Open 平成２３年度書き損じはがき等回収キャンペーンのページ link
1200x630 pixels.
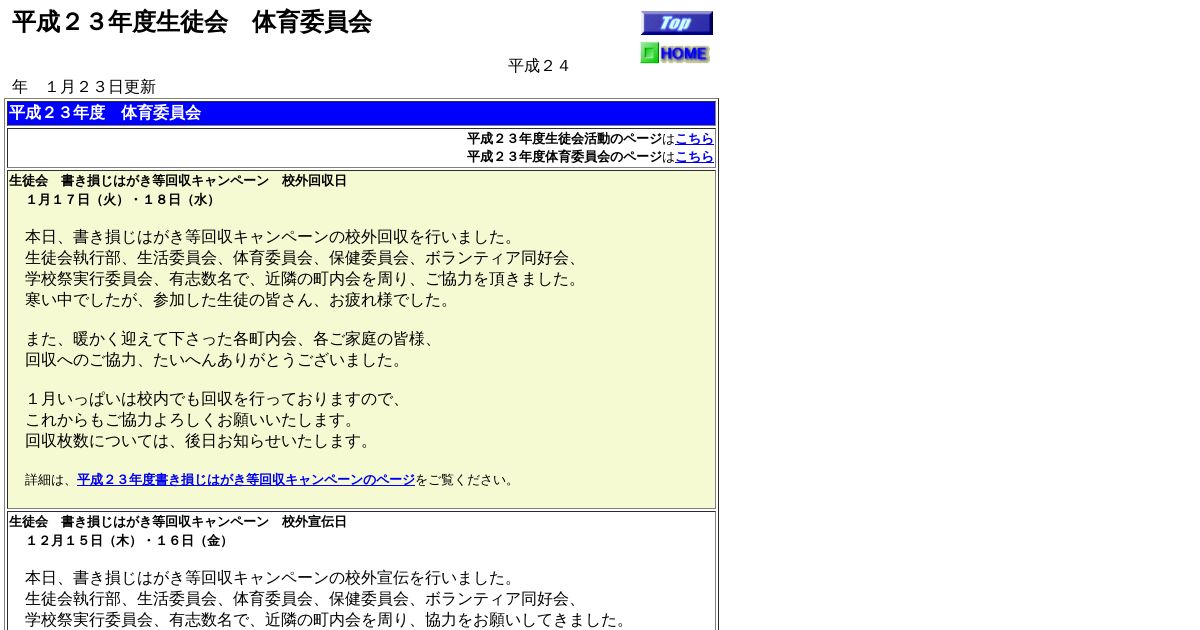click(246, 480)
